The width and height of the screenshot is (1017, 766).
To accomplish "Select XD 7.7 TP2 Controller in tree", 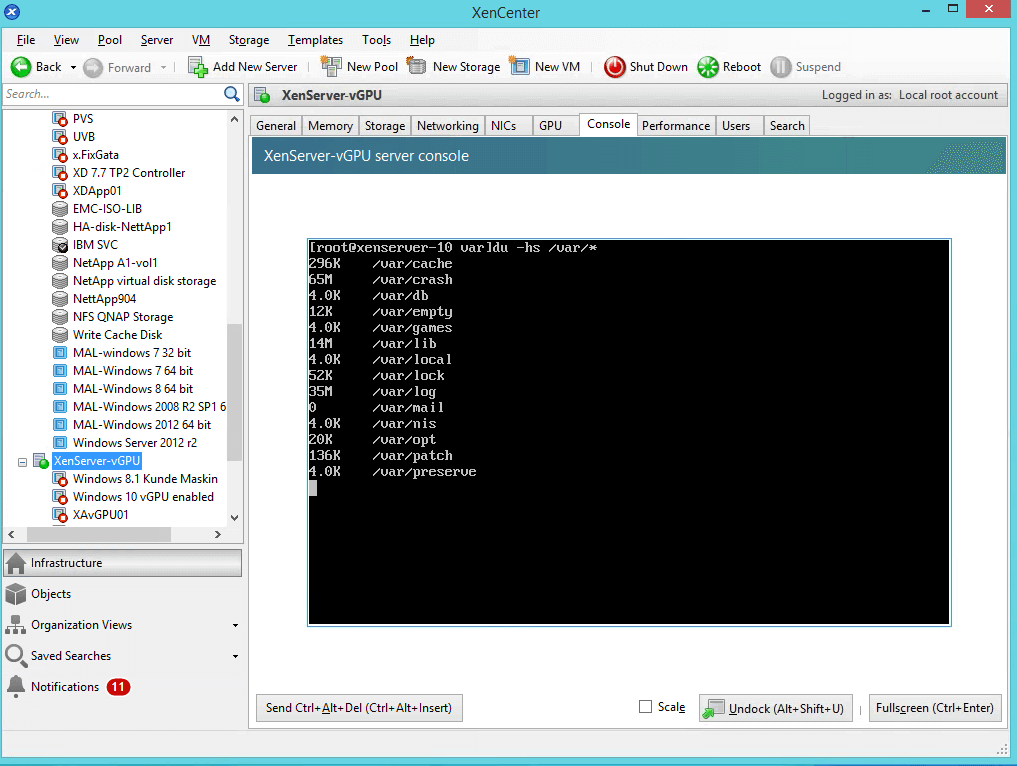I will (129, 173).
